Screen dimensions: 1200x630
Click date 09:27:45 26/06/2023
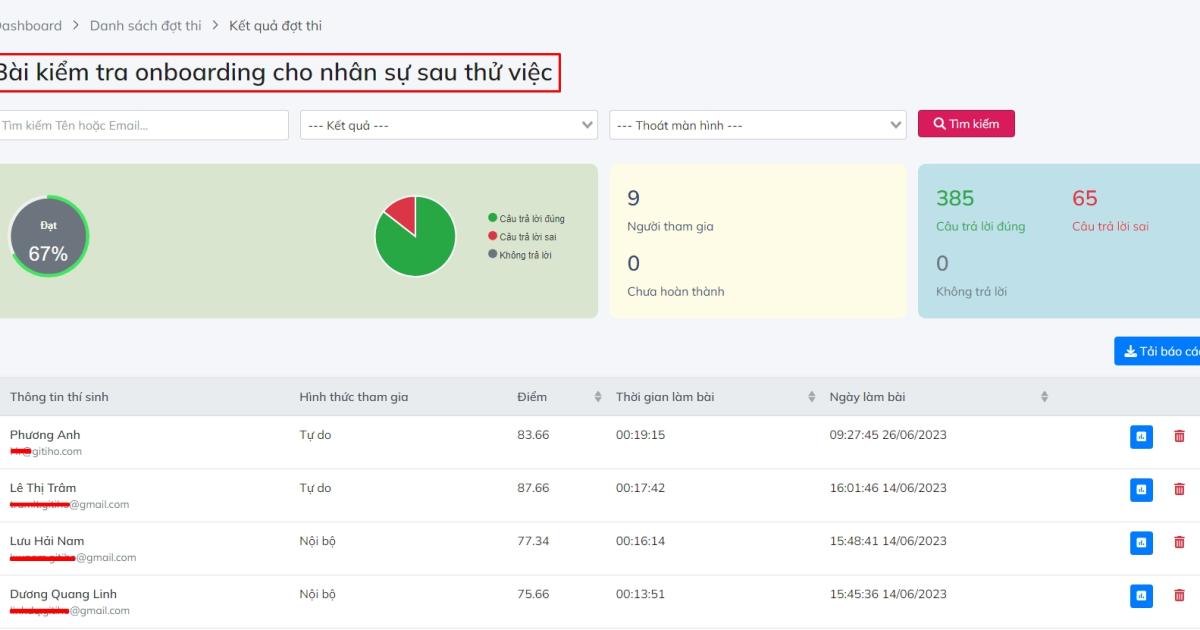(x=888, y=435)
